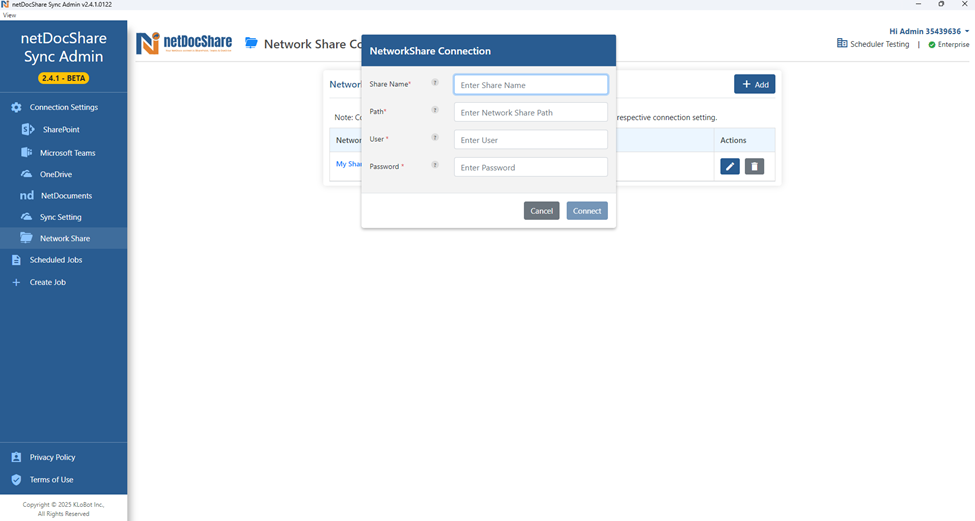This screenshot has width=975, height=521.
Task: Click the Actions column header
Action: click(733, 140)
